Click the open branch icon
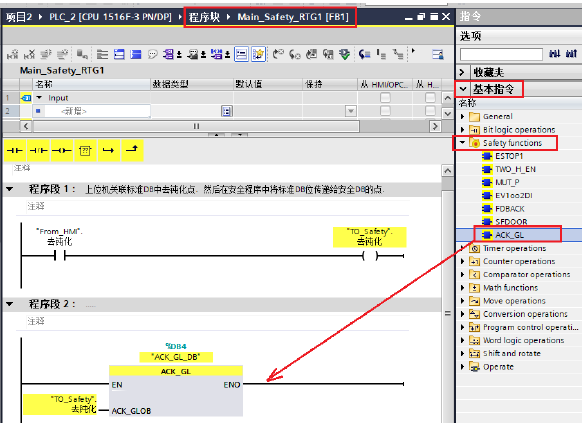The height and width of the screenshot is (427, 585). coord(109,151)
